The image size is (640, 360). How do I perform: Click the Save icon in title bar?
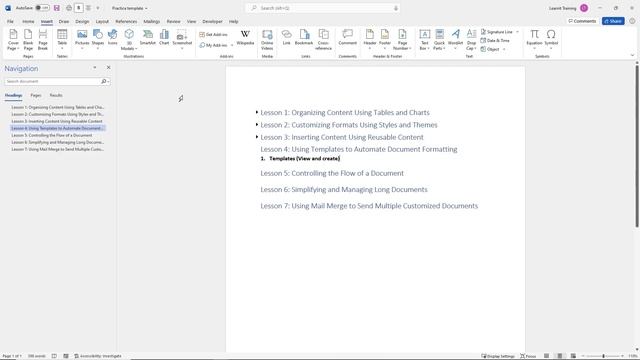[x=57, y=8]
